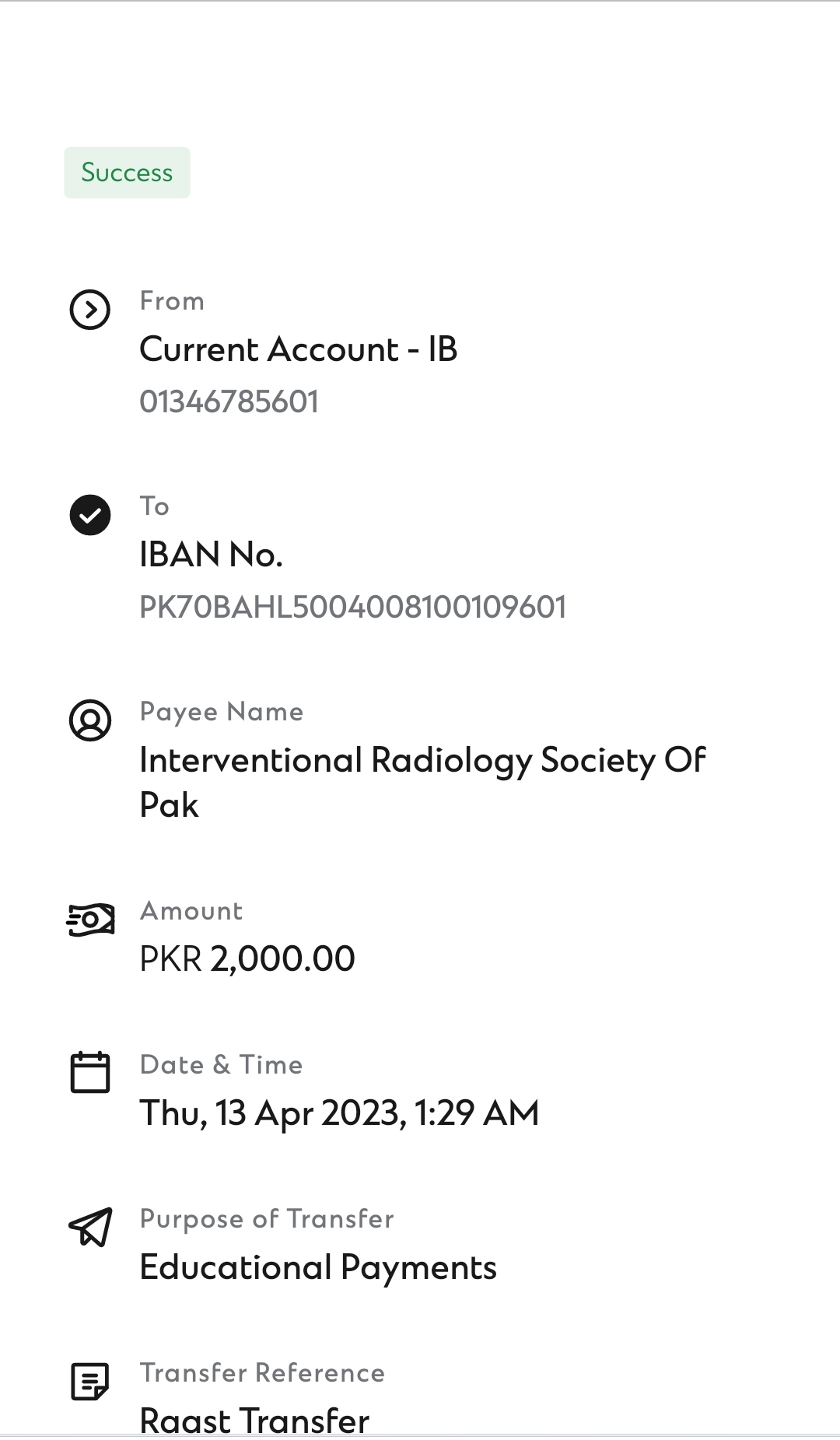Select the IBAN PK70BAHL5004008100109601

pyautogui.click(x=352, y=608)
